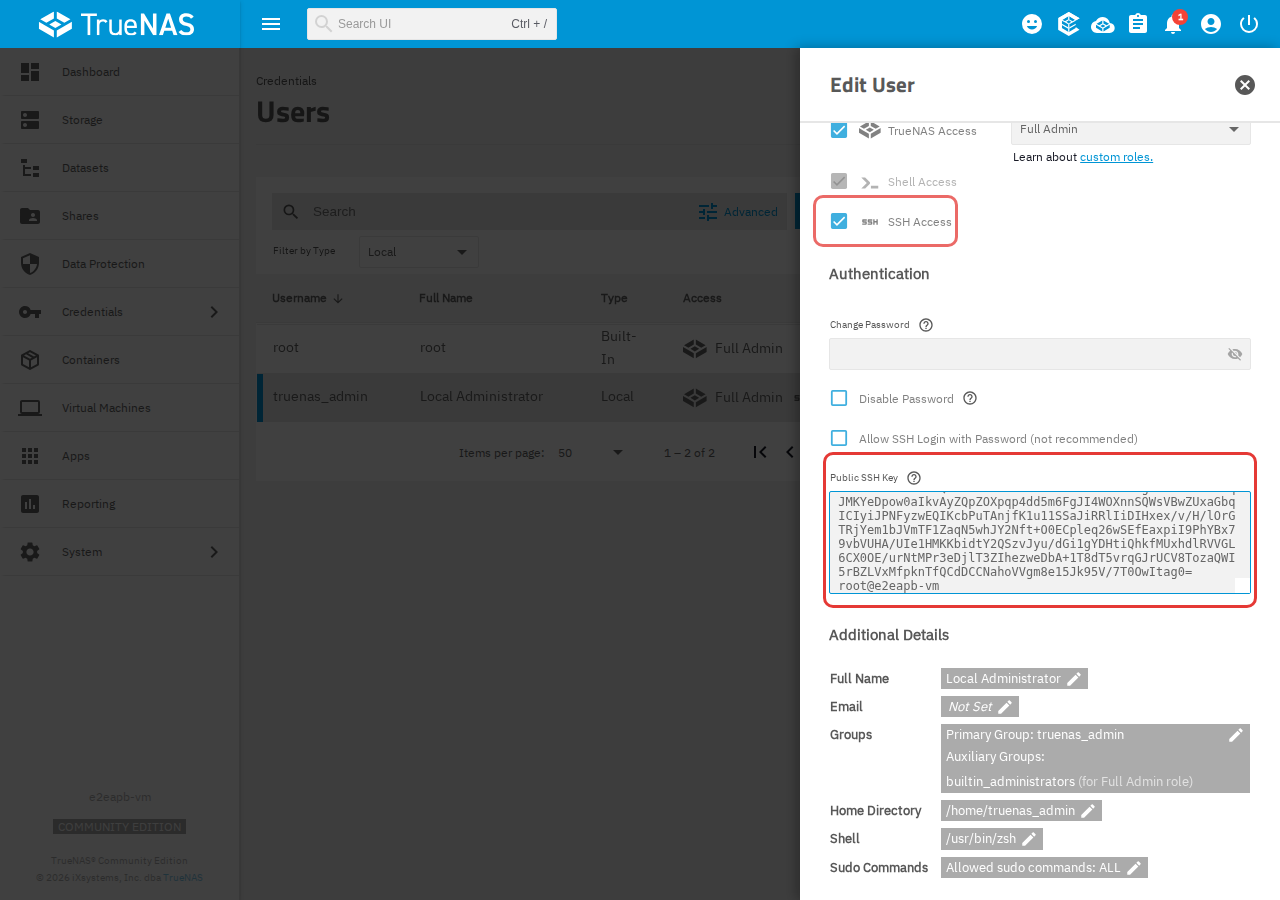
Task: Show password with the eye icon
Action: (1235, 354)
